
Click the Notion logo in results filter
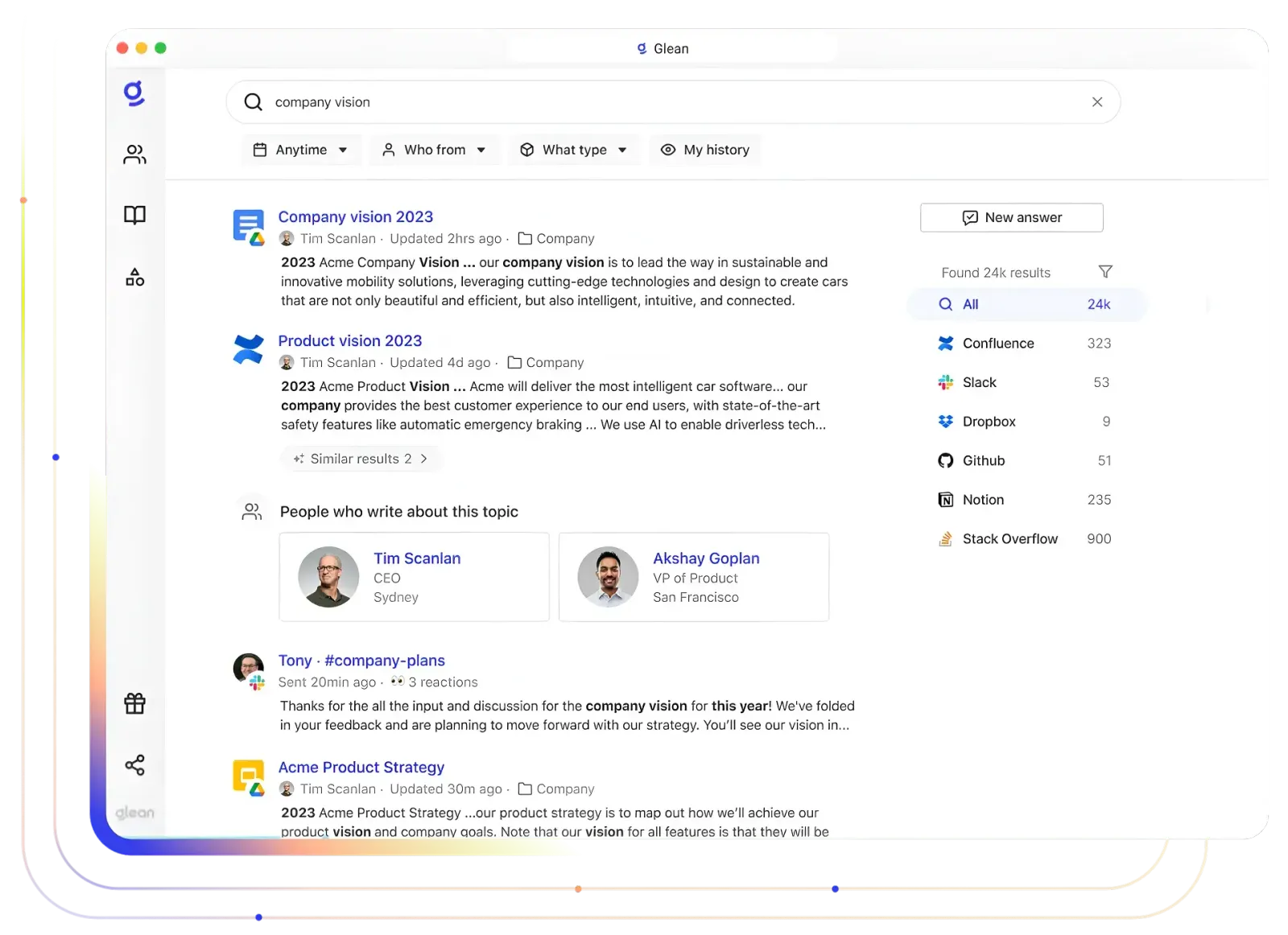pos(945,500)
